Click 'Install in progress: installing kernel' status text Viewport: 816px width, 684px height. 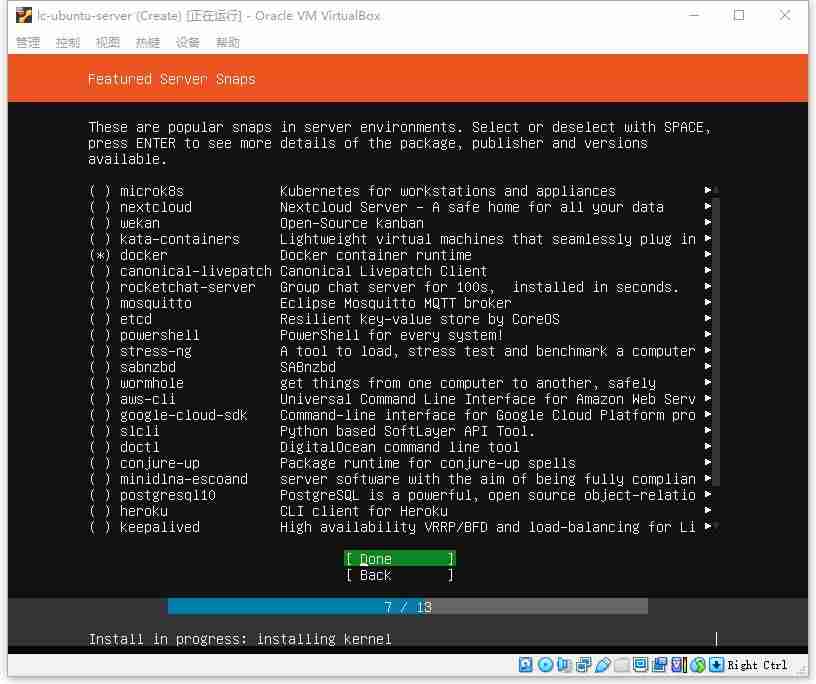click(x=240, y=639)
